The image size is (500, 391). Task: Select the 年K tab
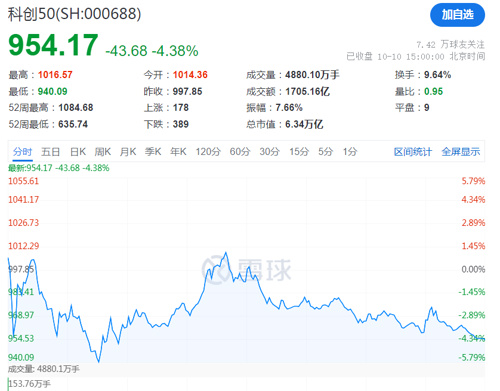coord(178,152)
